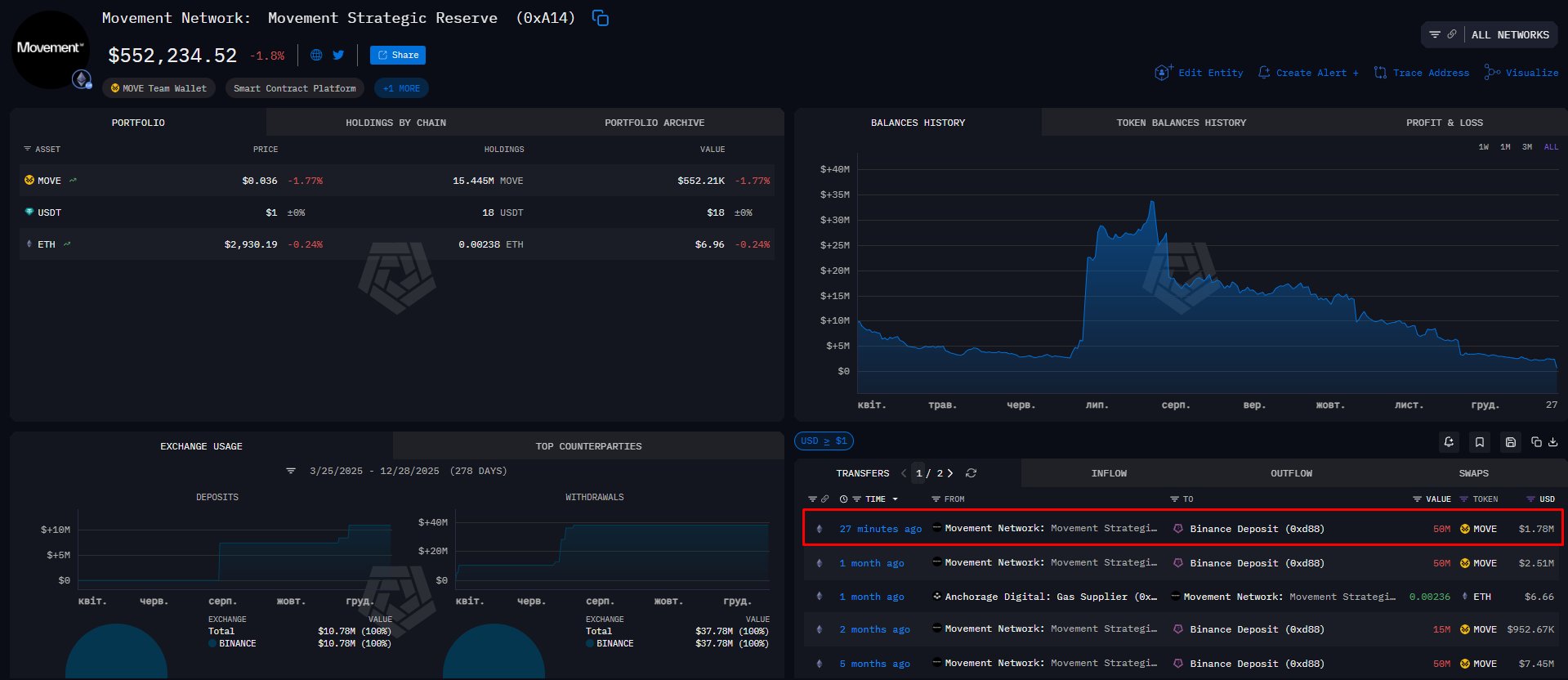Select the 1M chart time range
The width and height of the screenshot is (1568, 680).
pyautogui.click(x=1505, y=147)
